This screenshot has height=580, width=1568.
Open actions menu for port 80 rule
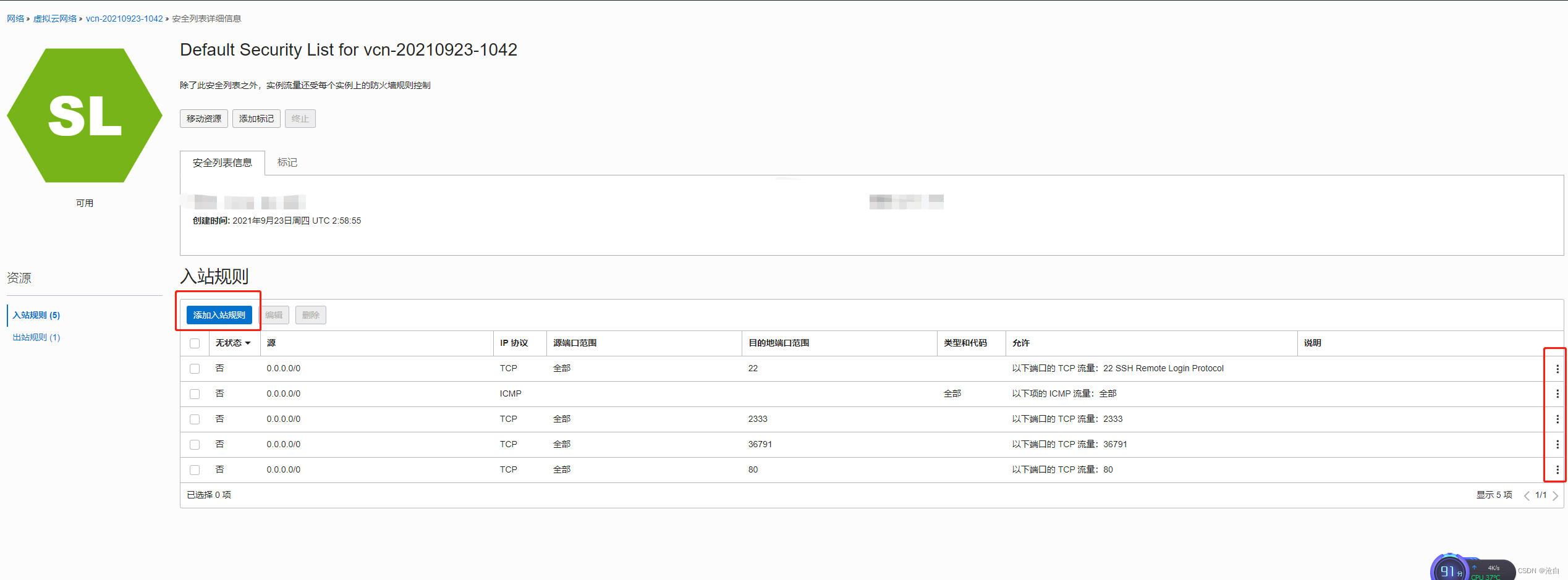tap(1557, 470)
